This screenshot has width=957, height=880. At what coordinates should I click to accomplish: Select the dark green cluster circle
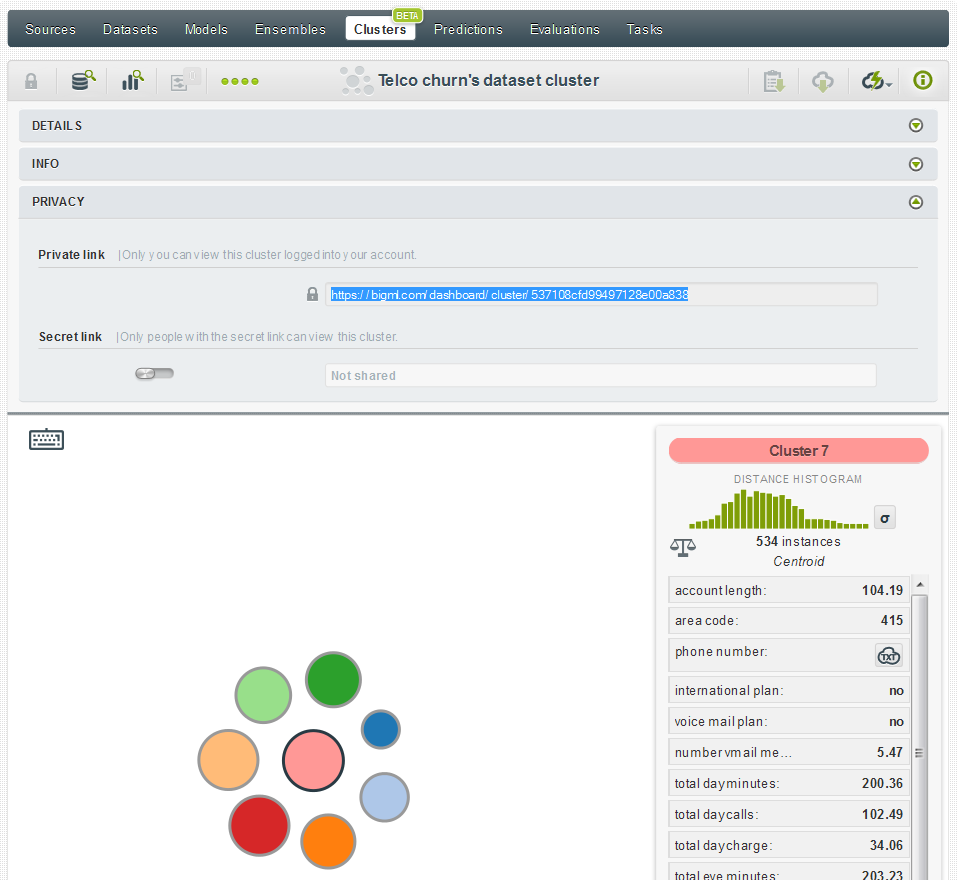[x=332, y=680]
